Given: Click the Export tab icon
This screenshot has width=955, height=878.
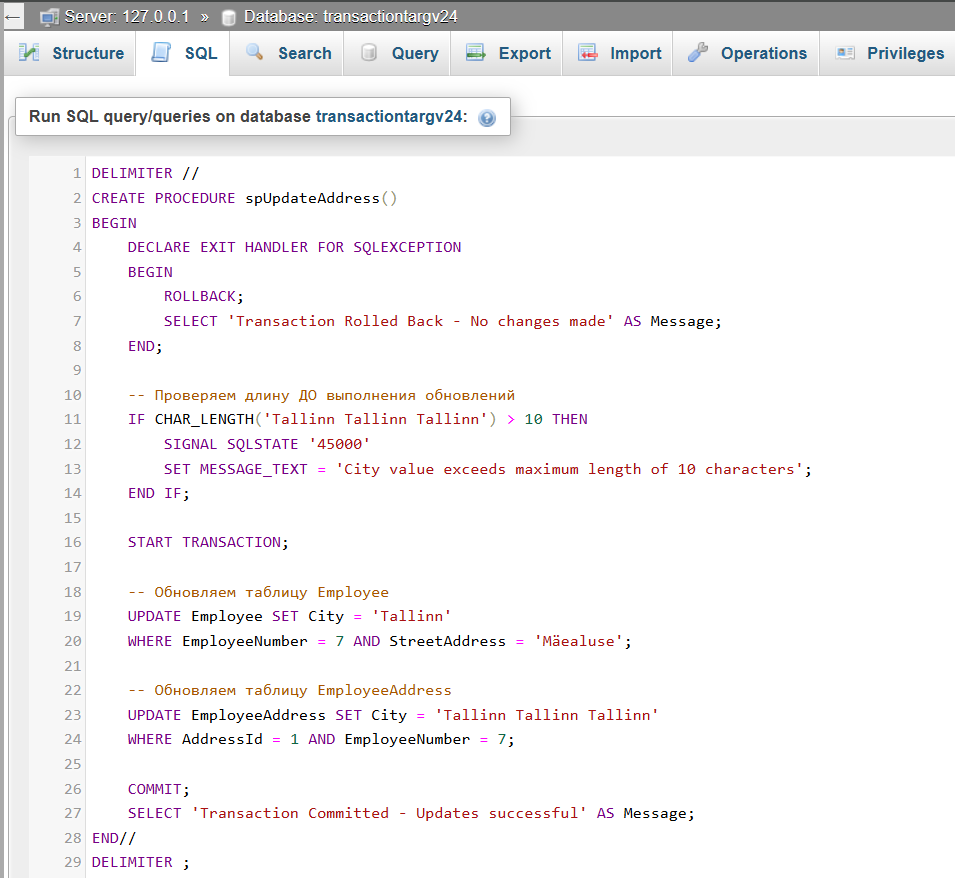Looking at the screenshot, I should click(x=476, y=53).
